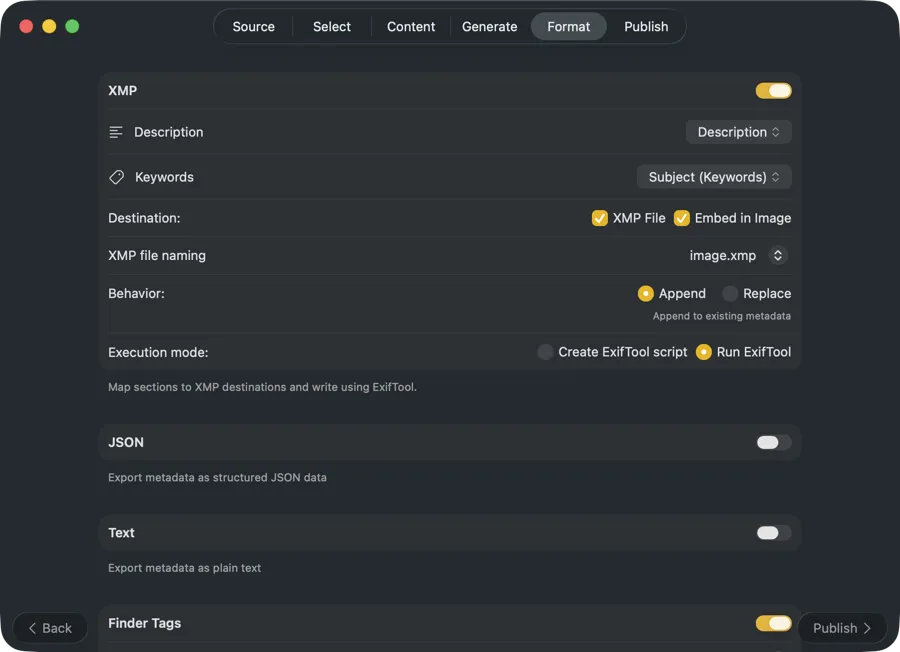Open the Description mapping dropdown
This screenshot has width=900, height=652.
(x=738, y=131)
